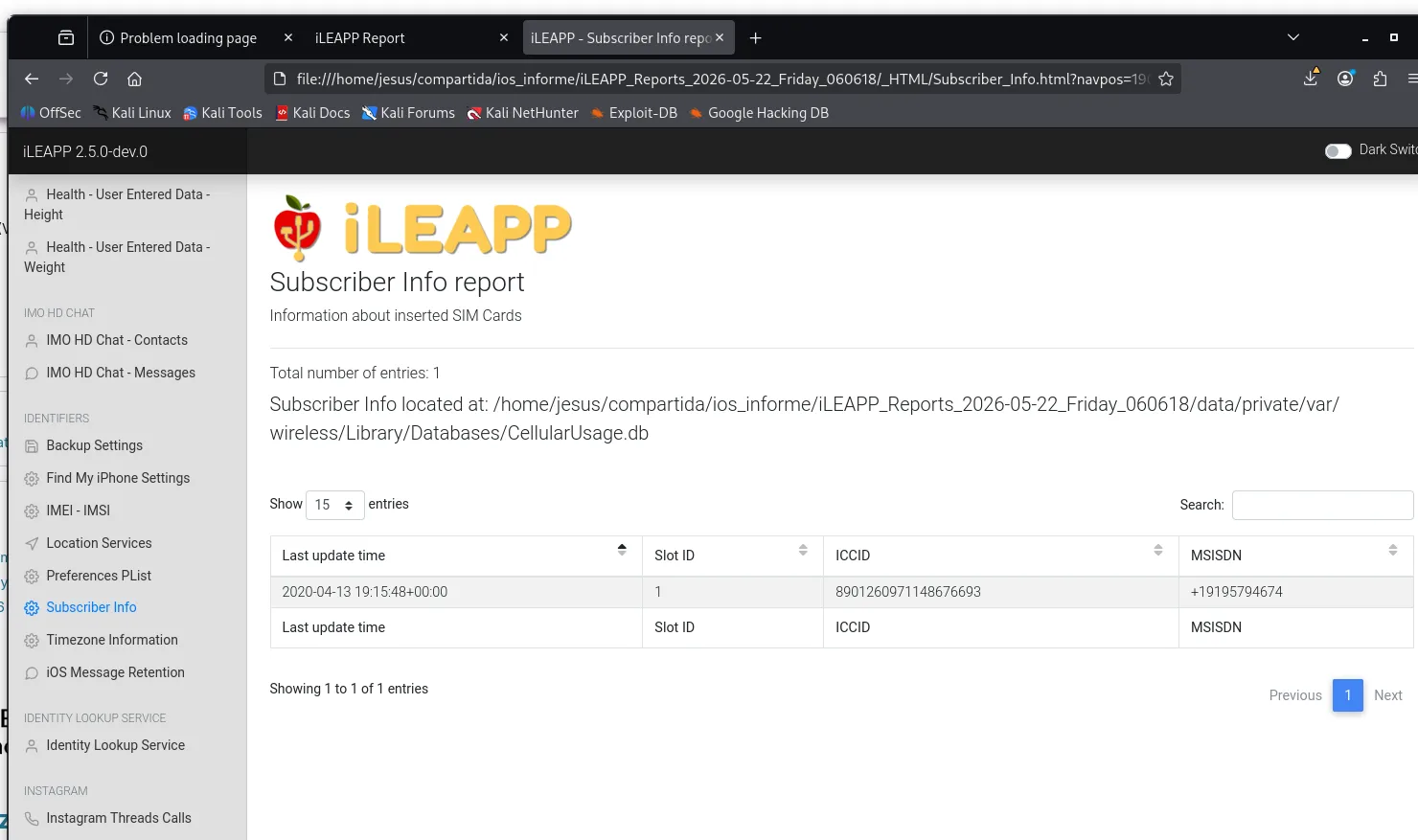Click the gear icon beside IMEI - IMSI
The width and height of the screenshot is (1418, 840).
tap(32, 511)
